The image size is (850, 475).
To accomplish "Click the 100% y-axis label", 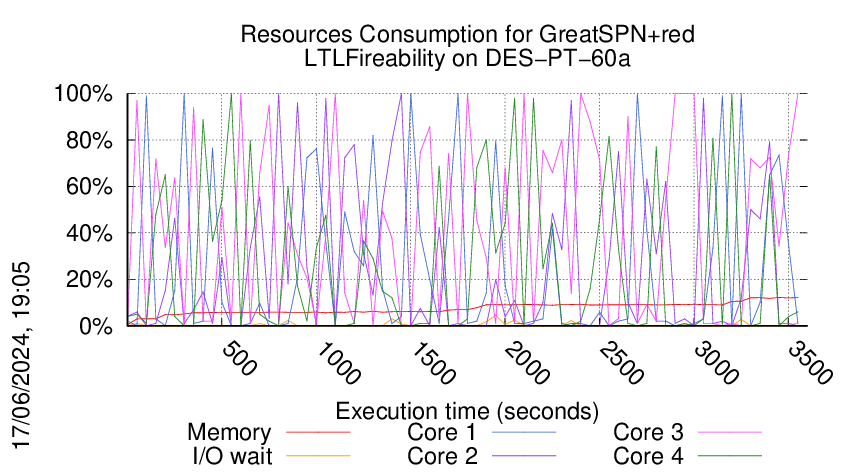I will pos(83,93).
